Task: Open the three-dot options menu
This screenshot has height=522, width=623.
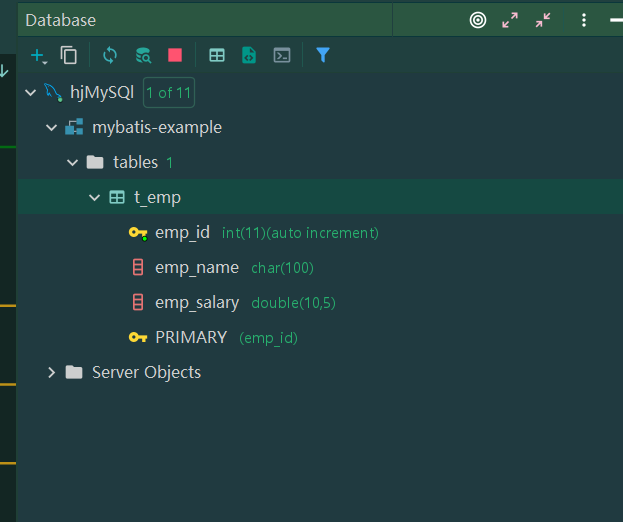Action: pos(584,20)
